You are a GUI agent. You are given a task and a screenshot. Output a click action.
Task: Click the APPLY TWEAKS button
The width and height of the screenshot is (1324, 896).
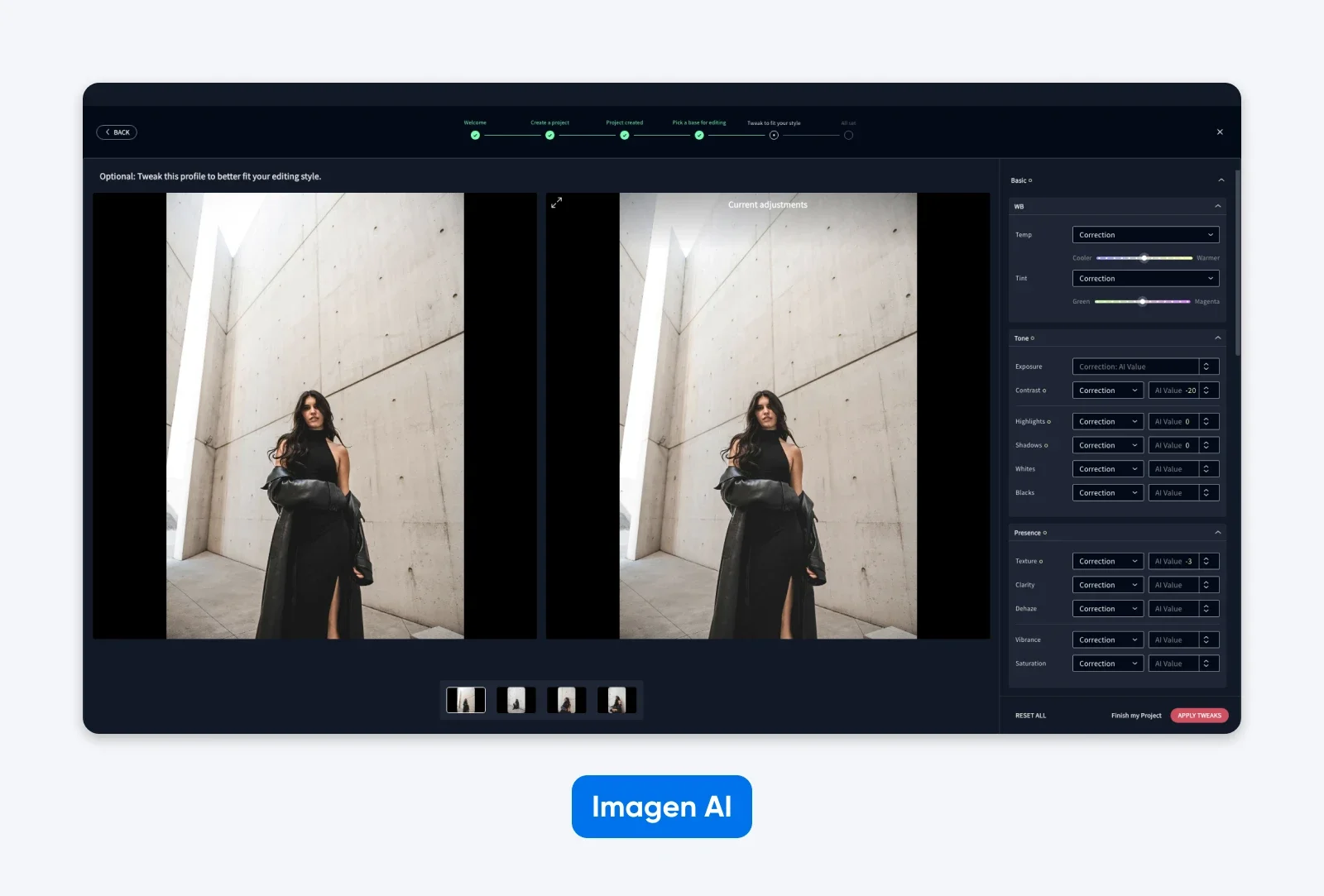click(x=1198, y=716)
